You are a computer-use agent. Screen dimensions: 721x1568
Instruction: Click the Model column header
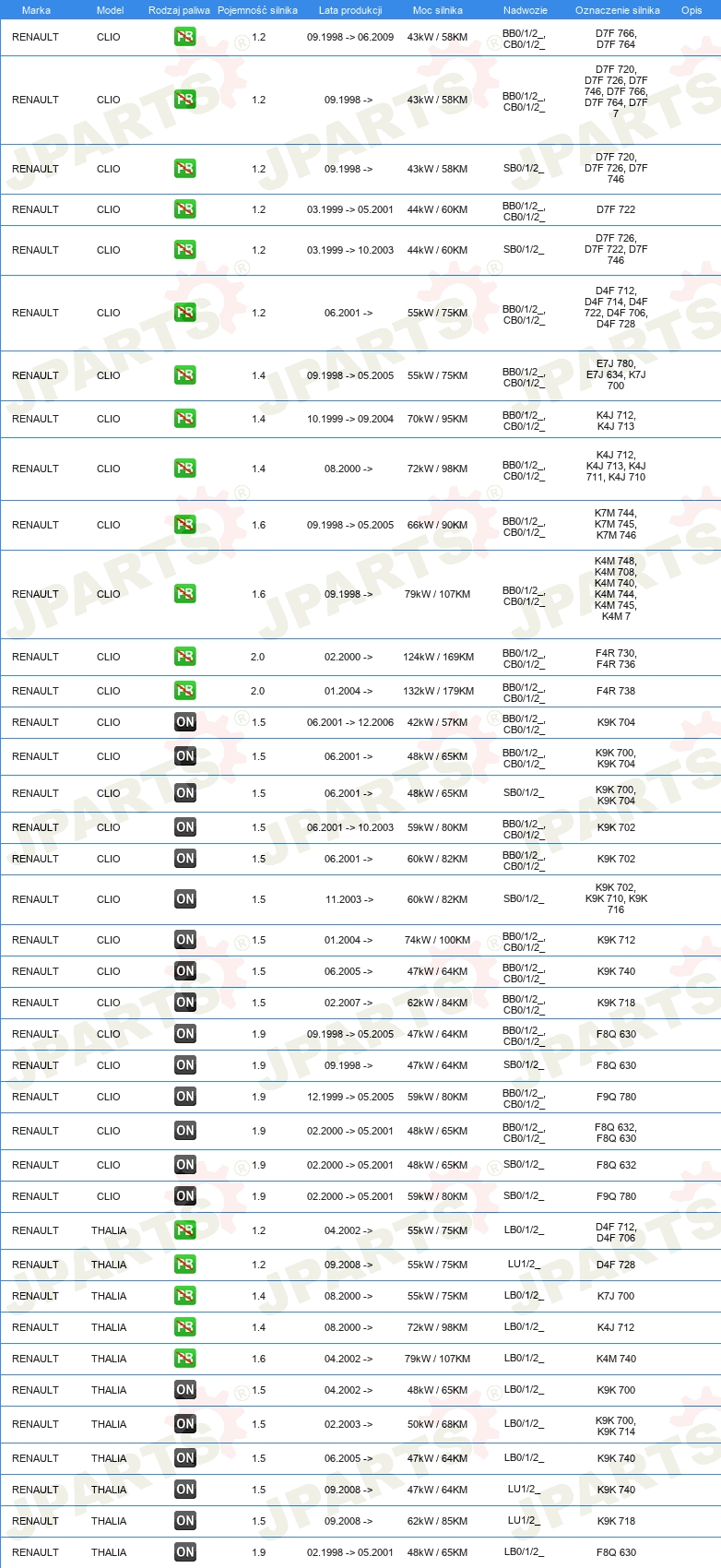(x=110, y=10)
